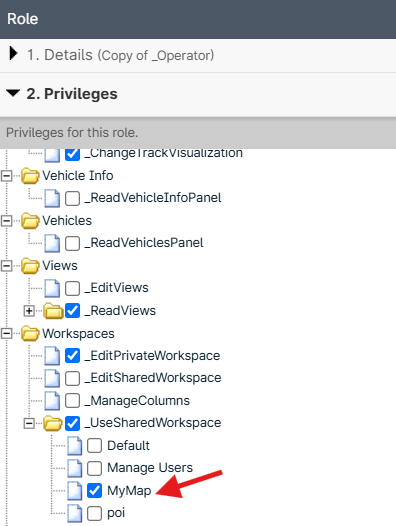Click the MyMap document icon
Screen dimensions: 396x526
pos(75,491)
